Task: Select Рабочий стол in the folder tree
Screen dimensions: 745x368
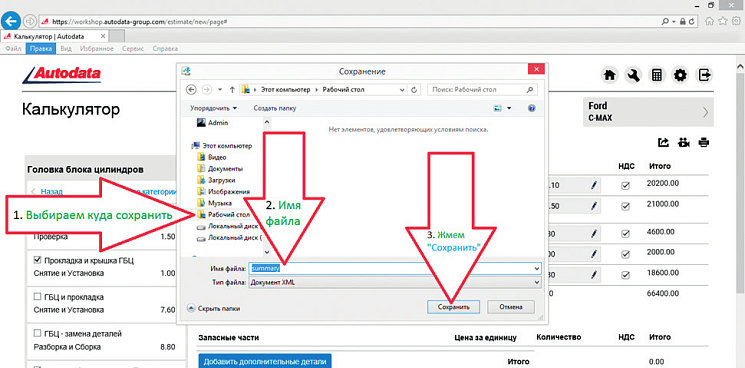Action: [x=224, y=215]
